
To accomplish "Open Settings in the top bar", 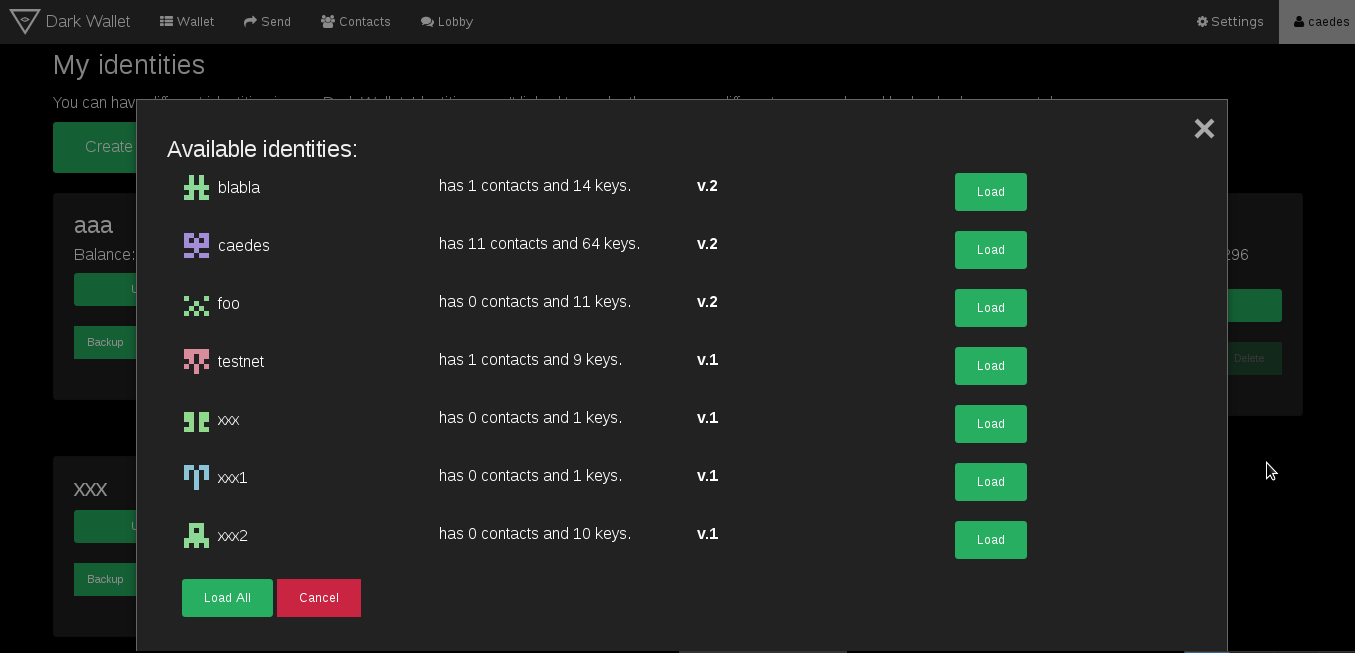I will click(1230, 21).
